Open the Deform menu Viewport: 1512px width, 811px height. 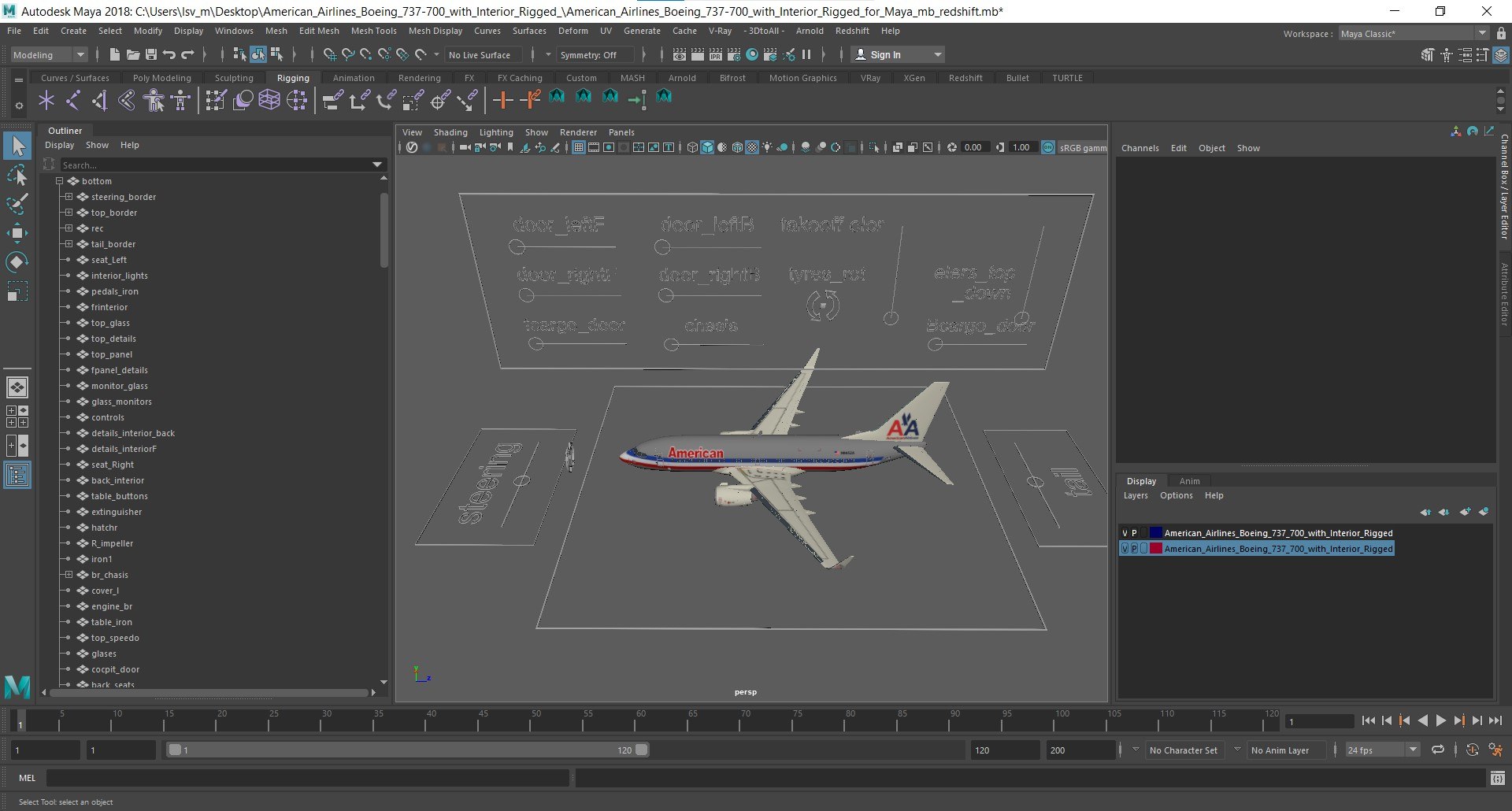pos(573,31)
